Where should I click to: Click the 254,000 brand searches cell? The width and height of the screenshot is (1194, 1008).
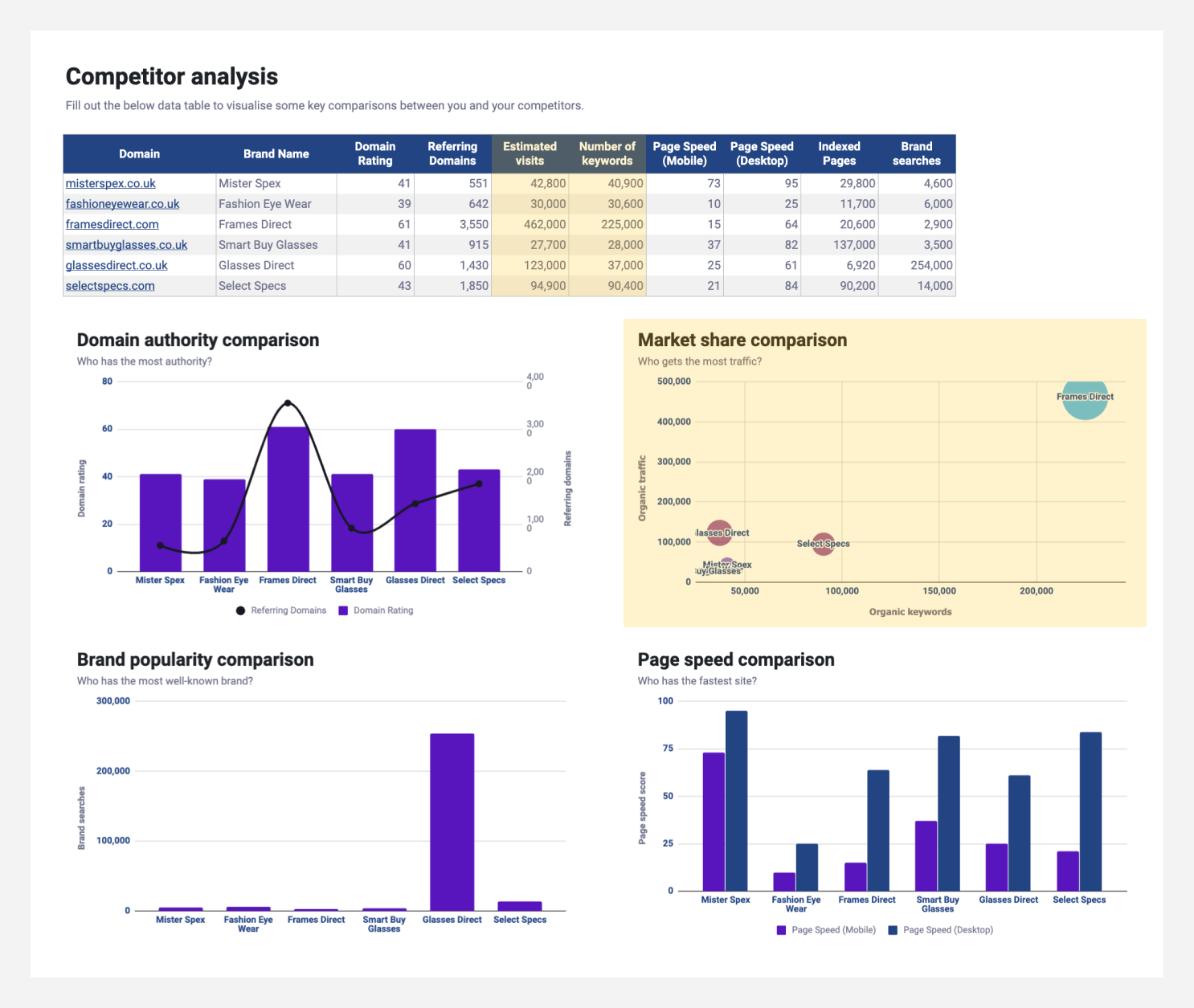(x=917, y=265)
